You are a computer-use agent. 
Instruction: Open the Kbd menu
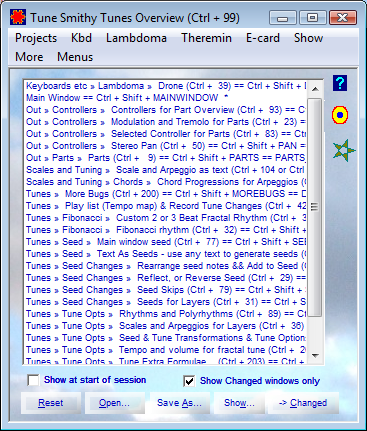[81, 38]
